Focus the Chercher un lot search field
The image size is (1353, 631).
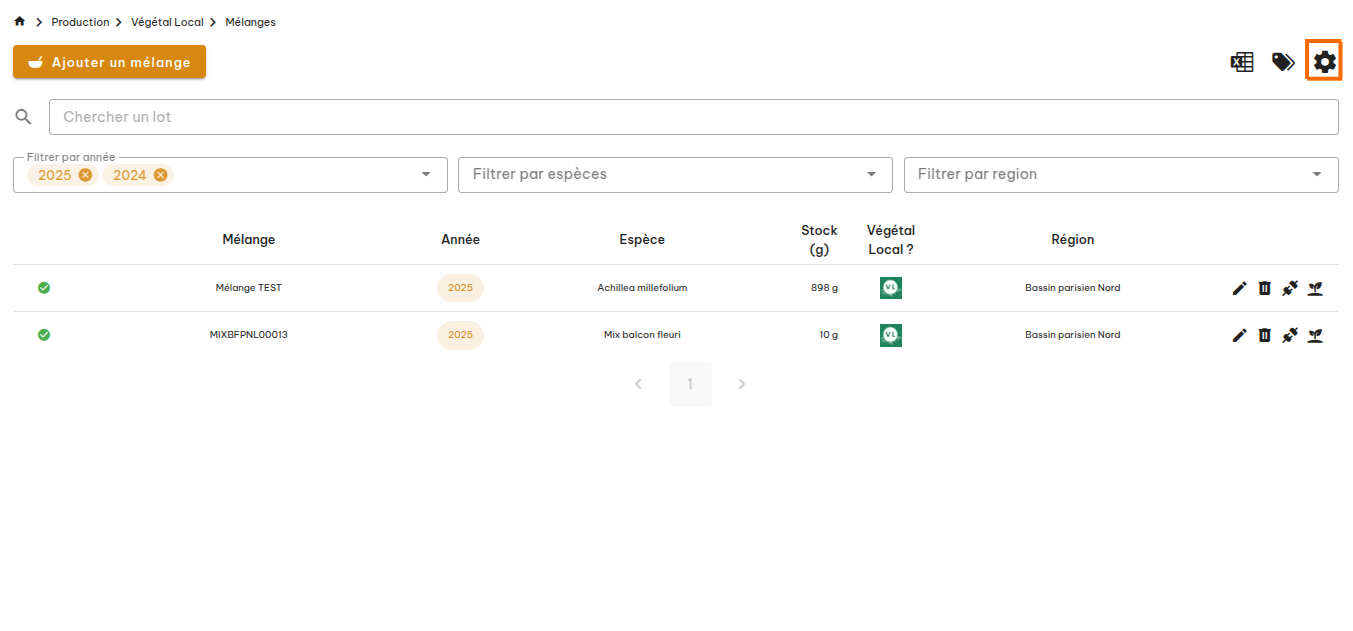[x=693, y=117]
